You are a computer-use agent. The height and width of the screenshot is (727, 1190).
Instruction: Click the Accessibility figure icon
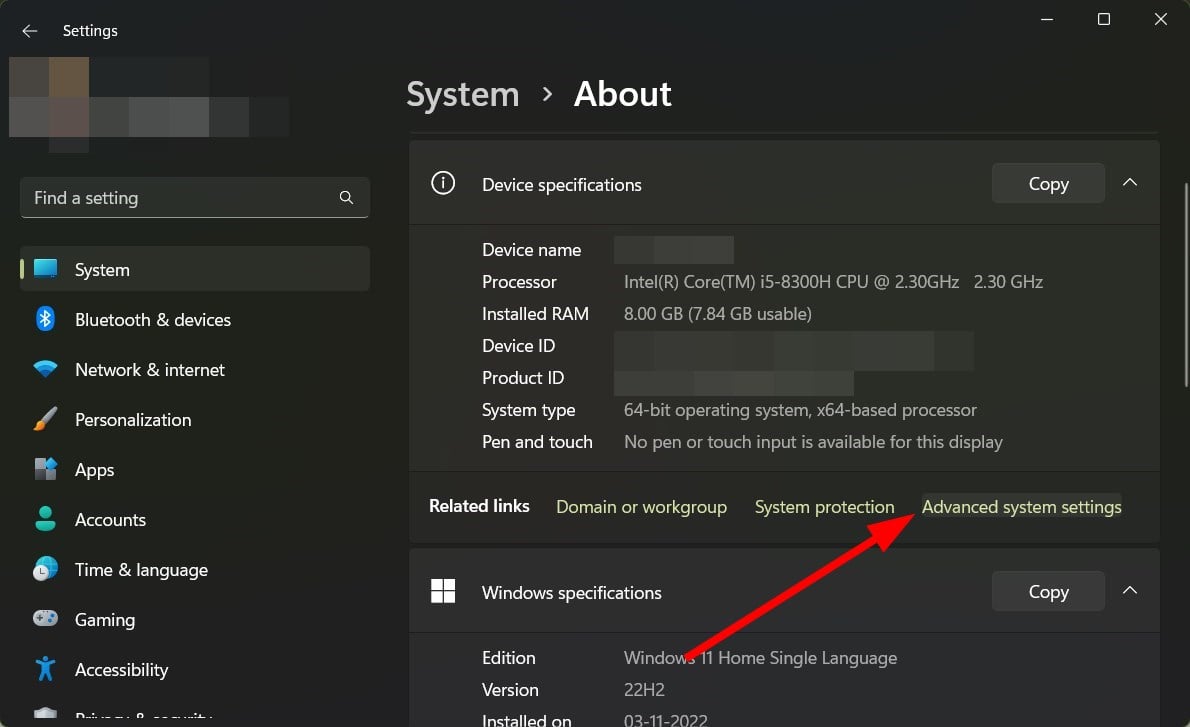click(x=46, y=669)
